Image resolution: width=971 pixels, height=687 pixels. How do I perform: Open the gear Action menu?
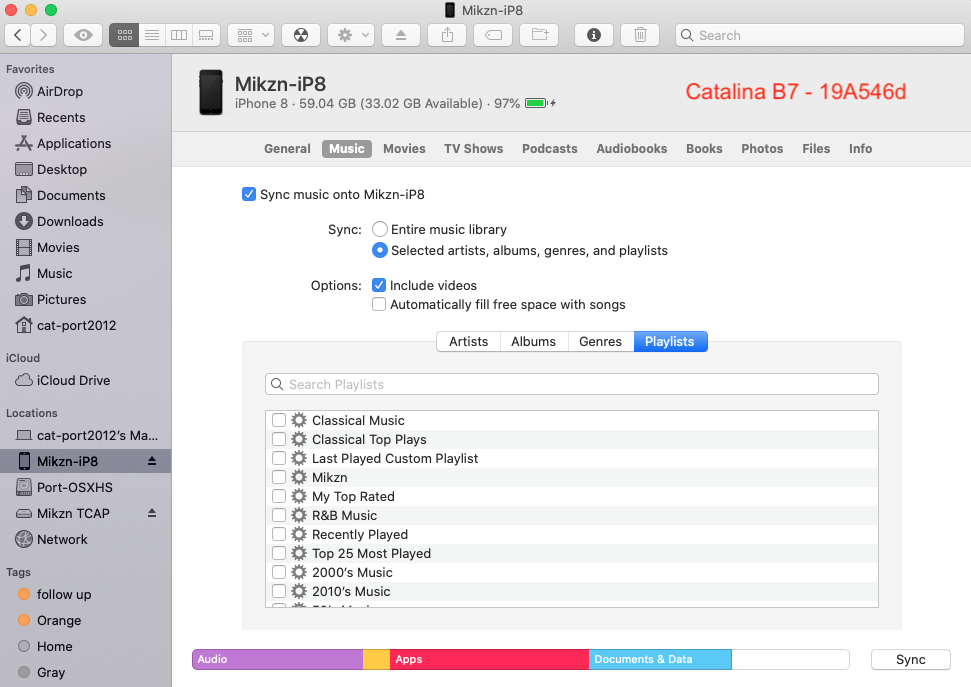[x=351, y=35]
